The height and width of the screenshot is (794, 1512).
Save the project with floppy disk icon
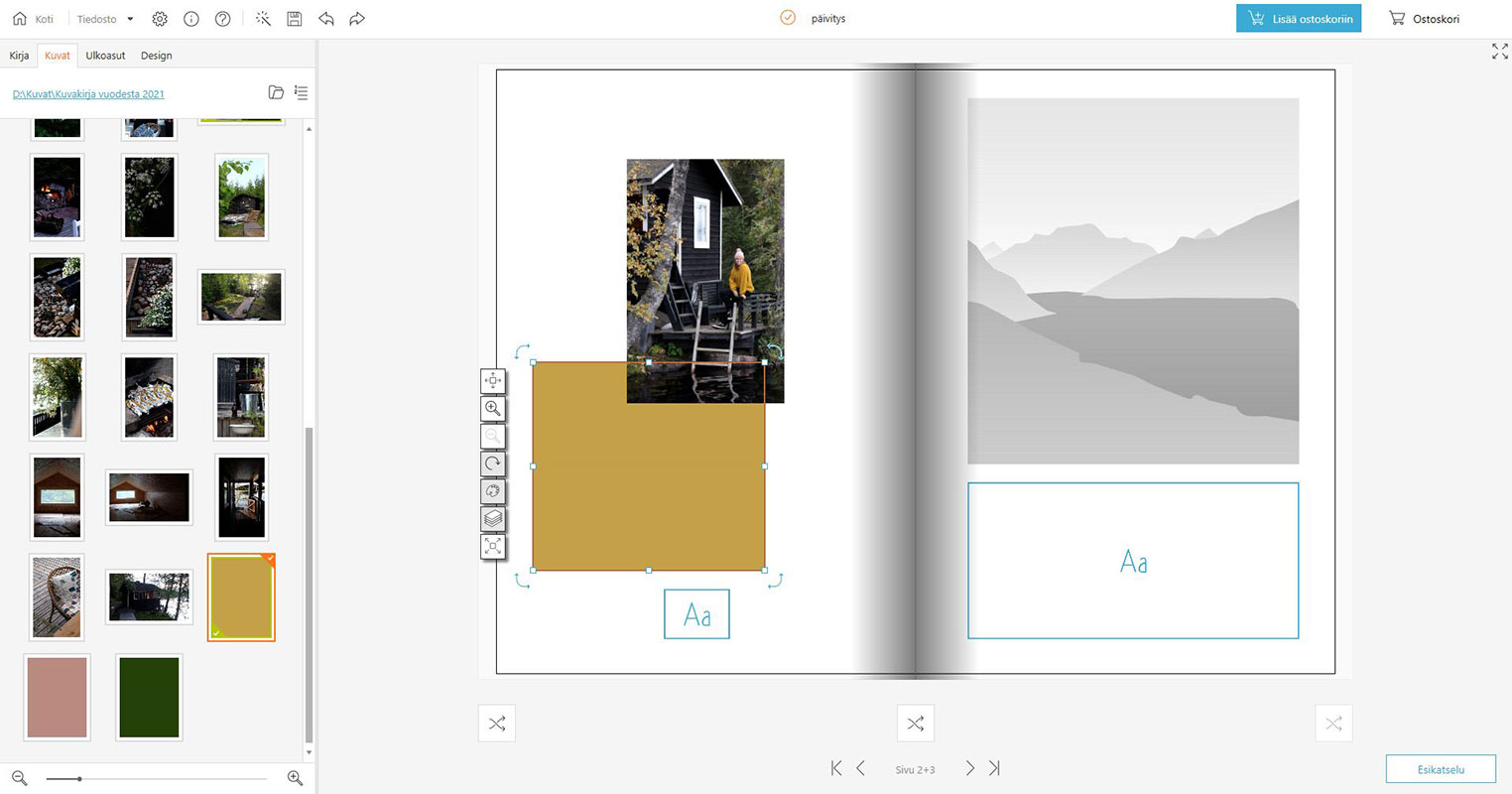tap(295, 19)
